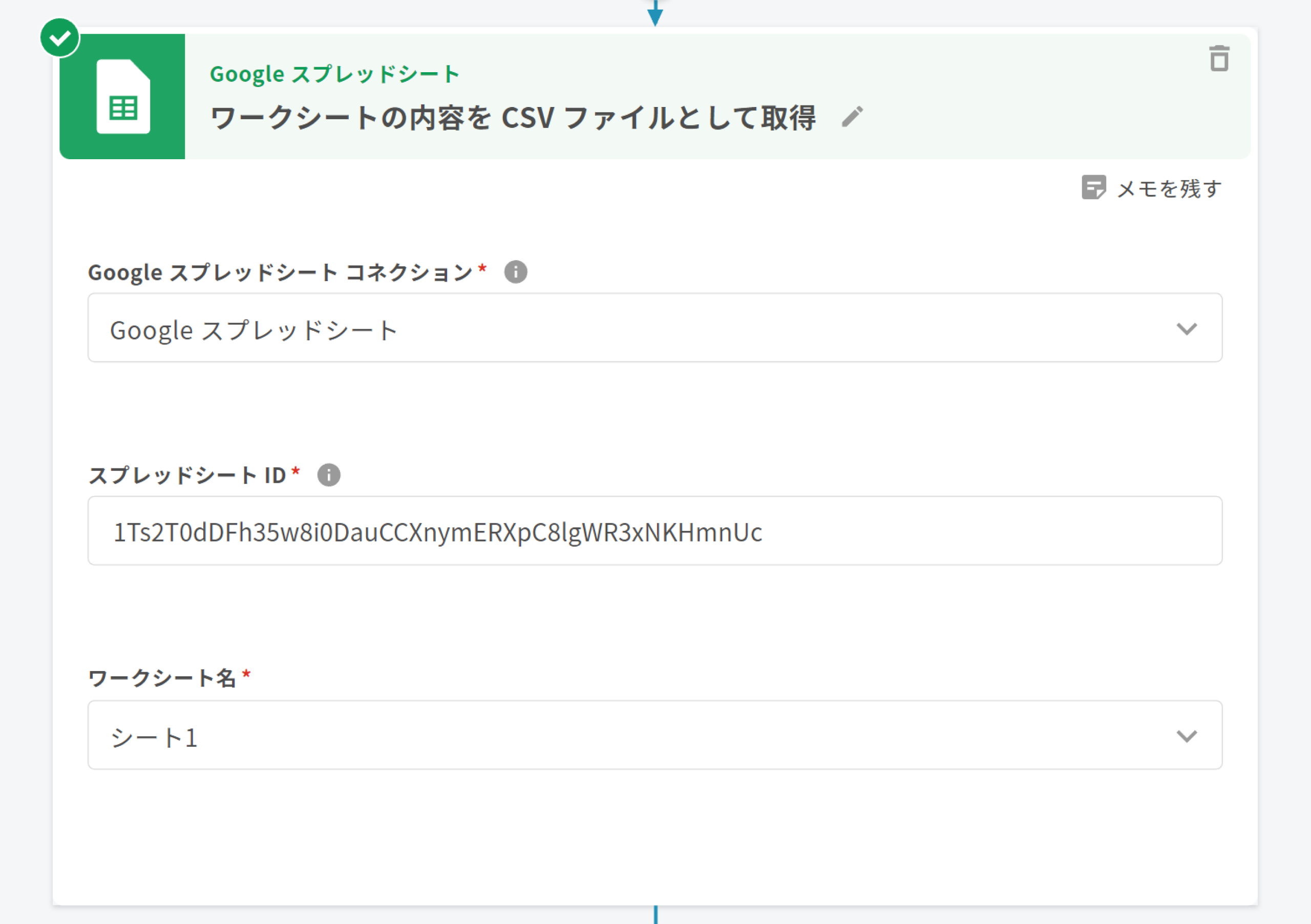Click the green checkmark status badge
This screenshot has height=924, width=1311.
(60, 38)
